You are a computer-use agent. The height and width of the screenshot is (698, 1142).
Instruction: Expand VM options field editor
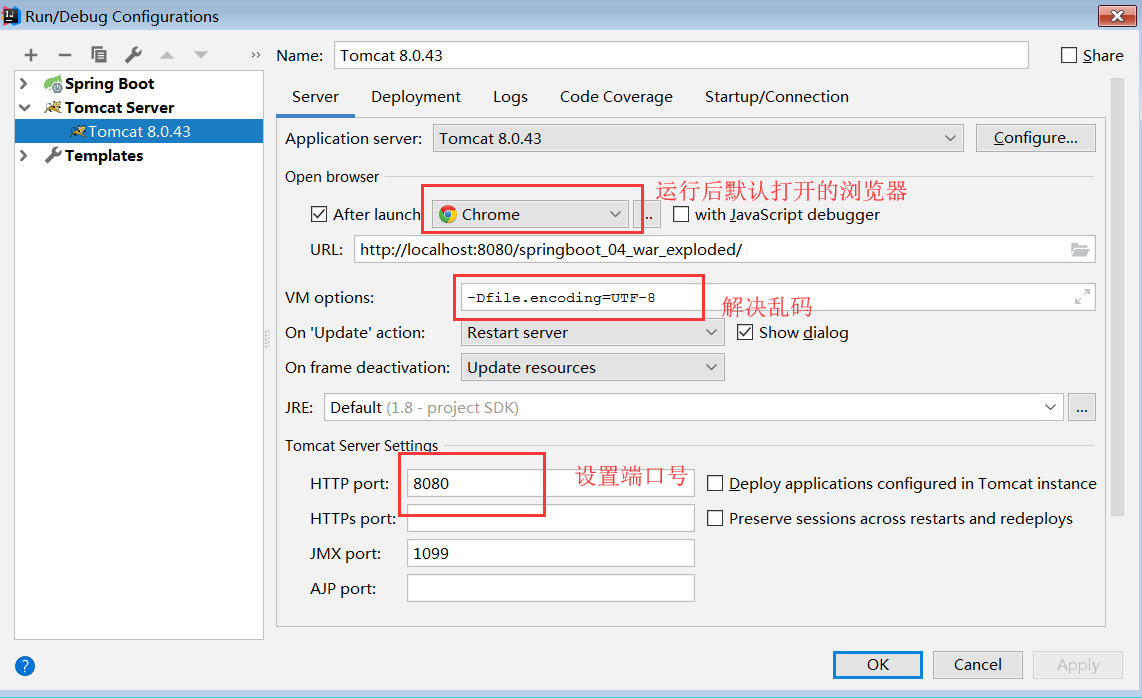(1082, 297)
